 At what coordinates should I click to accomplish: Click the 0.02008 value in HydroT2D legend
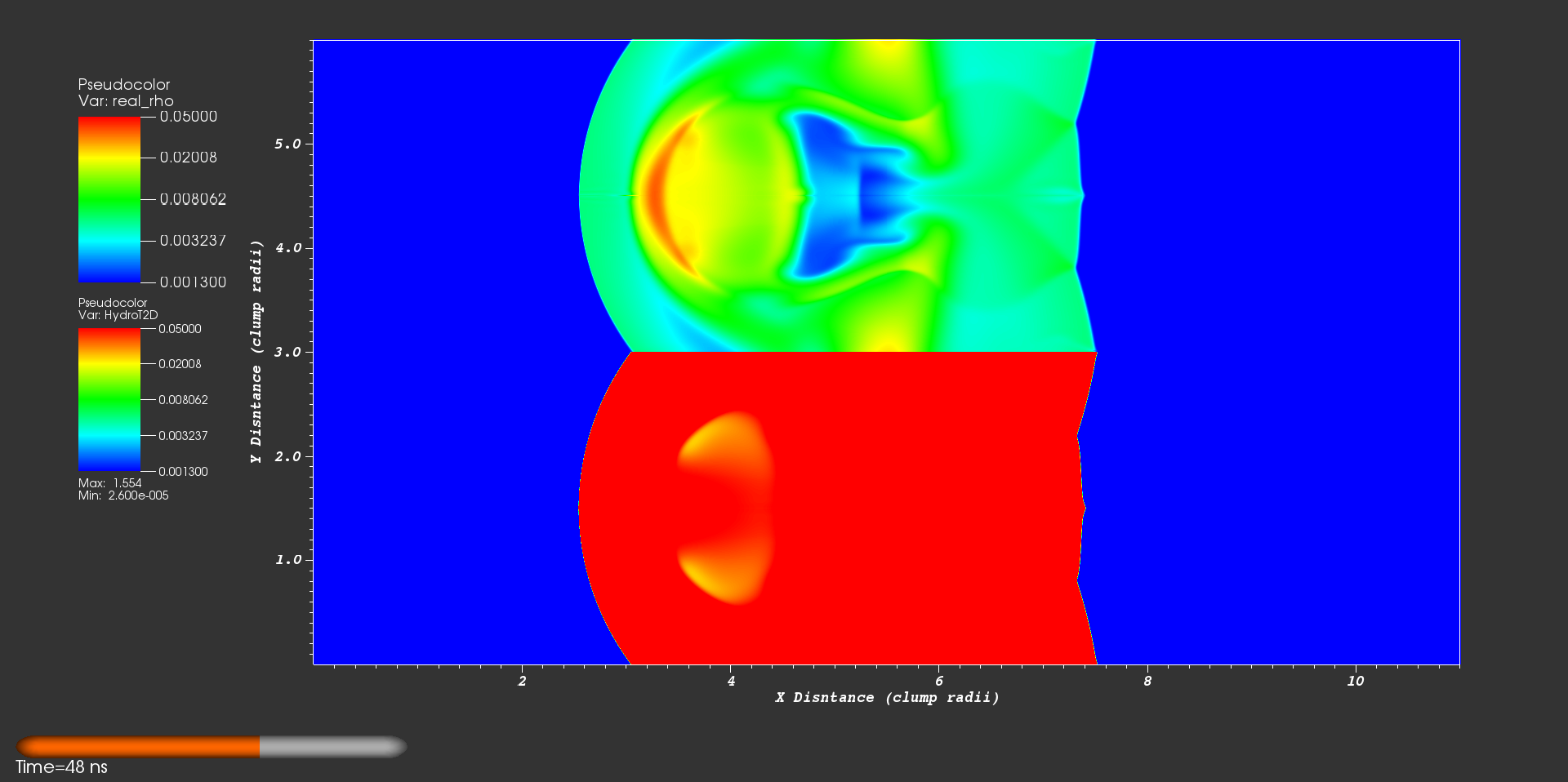180,364
